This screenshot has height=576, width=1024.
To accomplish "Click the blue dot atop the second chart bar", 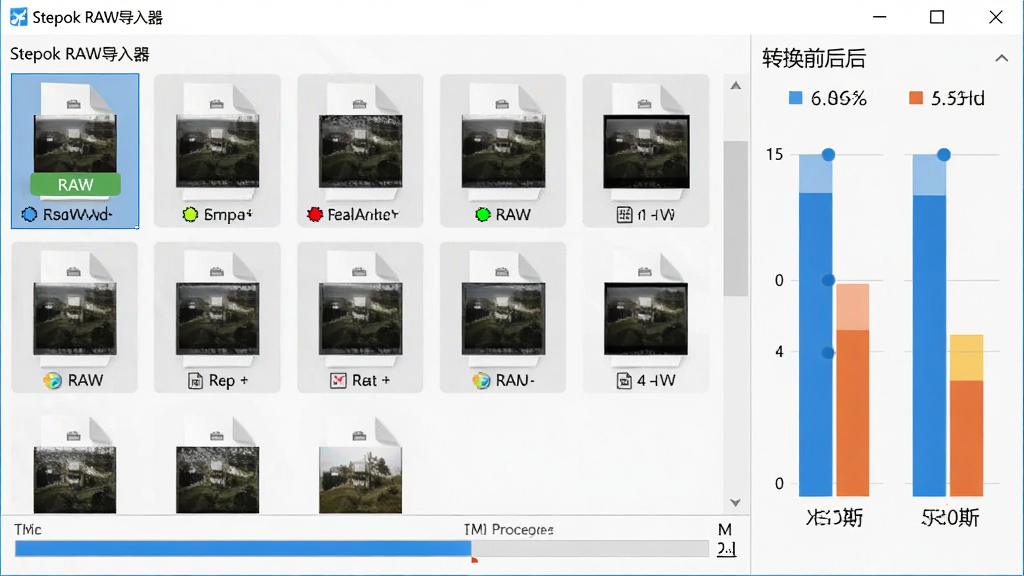I will (x=944, y=155).
